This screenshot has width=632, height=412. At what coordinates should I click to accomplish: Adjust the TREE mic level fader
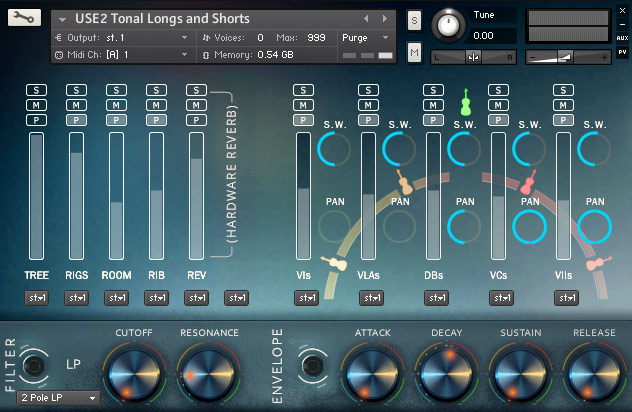coord(36,196)
